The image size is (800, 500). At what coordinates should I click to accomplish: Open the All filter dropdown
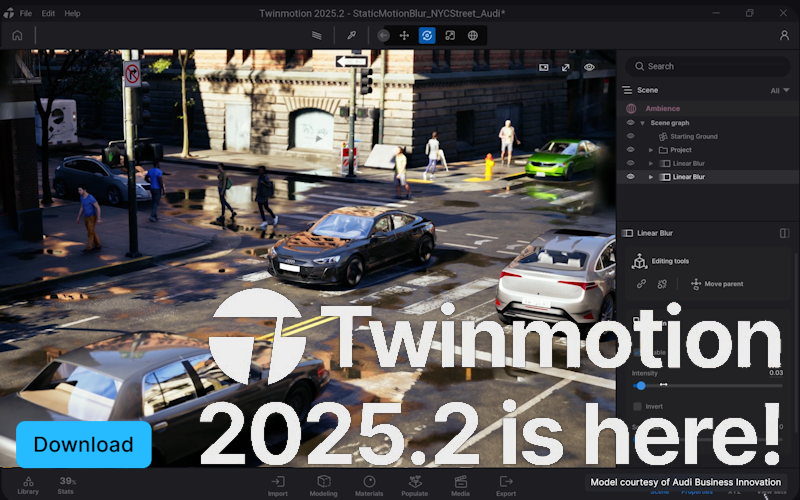pyautogui.click(x=778, y=90)
